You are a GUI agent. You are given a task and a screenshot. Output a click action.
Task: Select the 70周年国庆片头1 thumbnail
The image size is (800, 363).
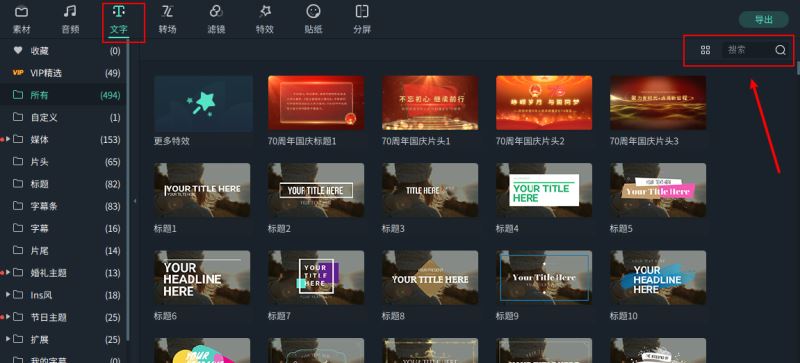click(430, 103)
